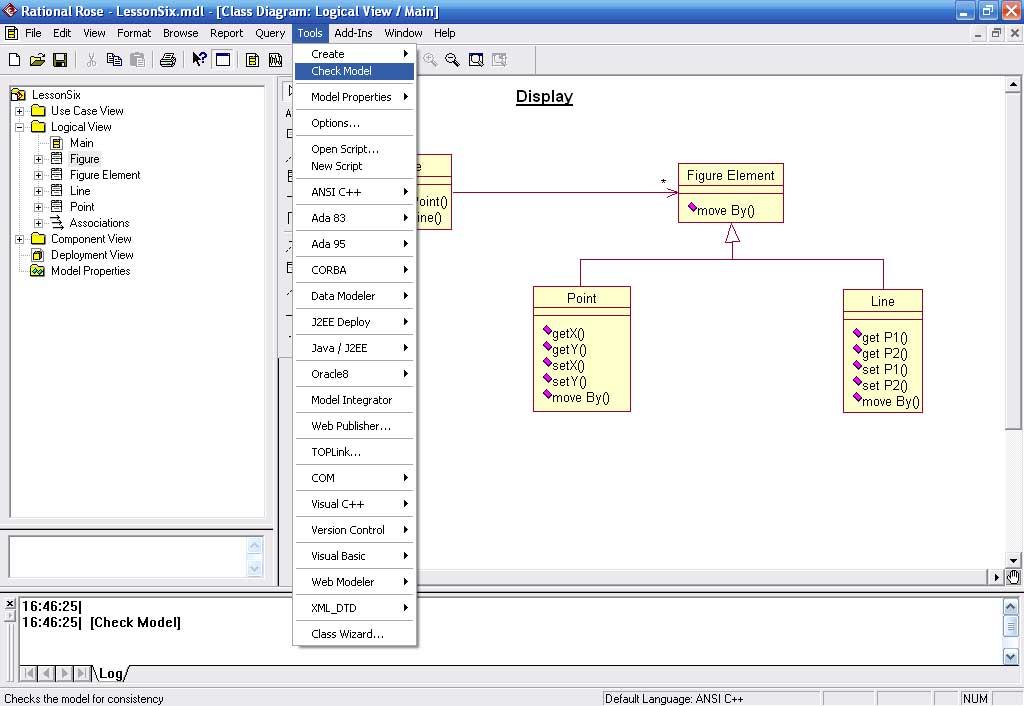Toggle the View Documentation window icon

coord(223,60)
